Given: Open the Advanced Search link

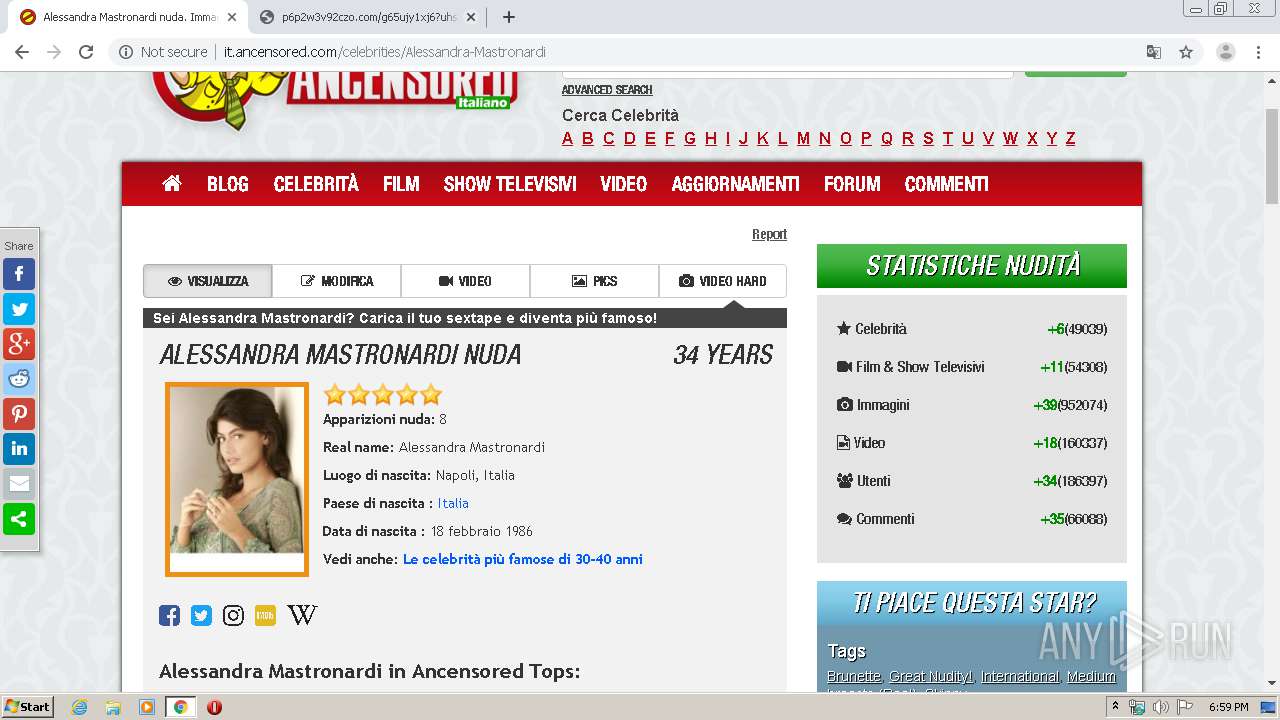Looking at the screenshot, I should coord(607,90).
